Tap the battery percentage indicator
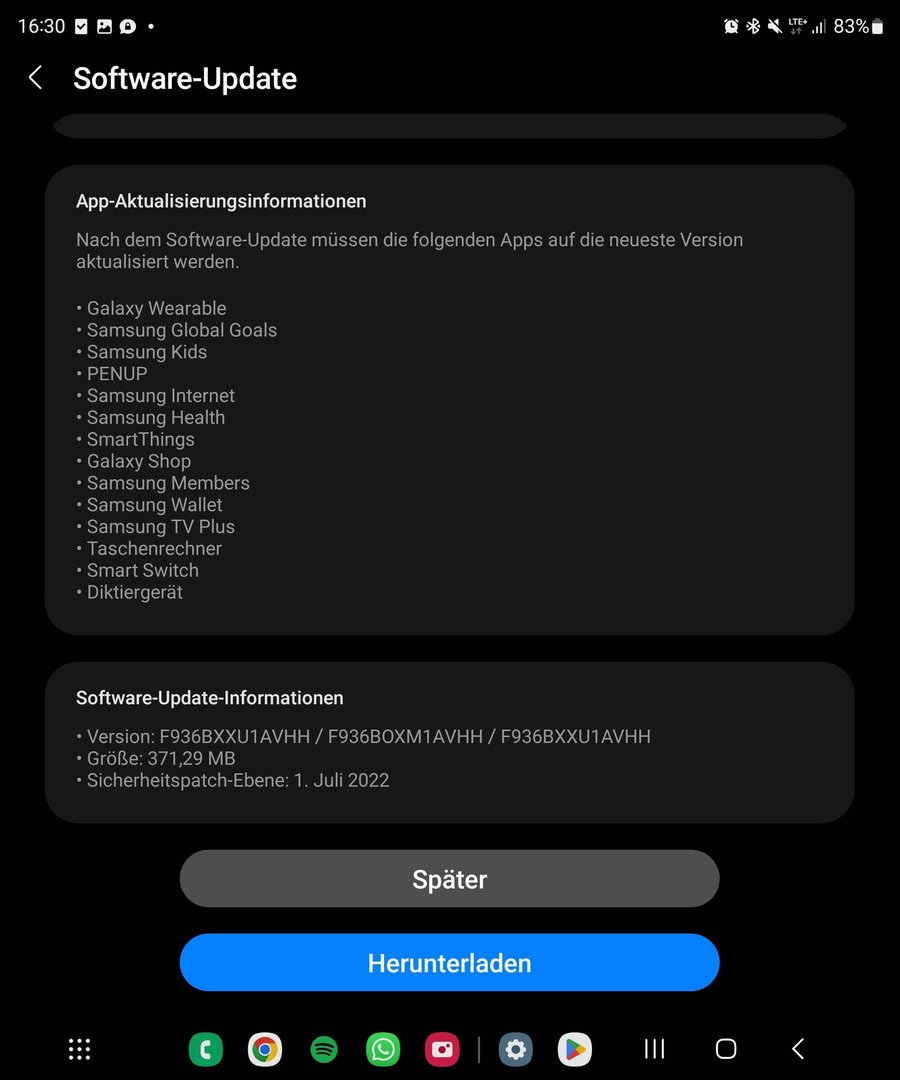 [x=858, y=26]
